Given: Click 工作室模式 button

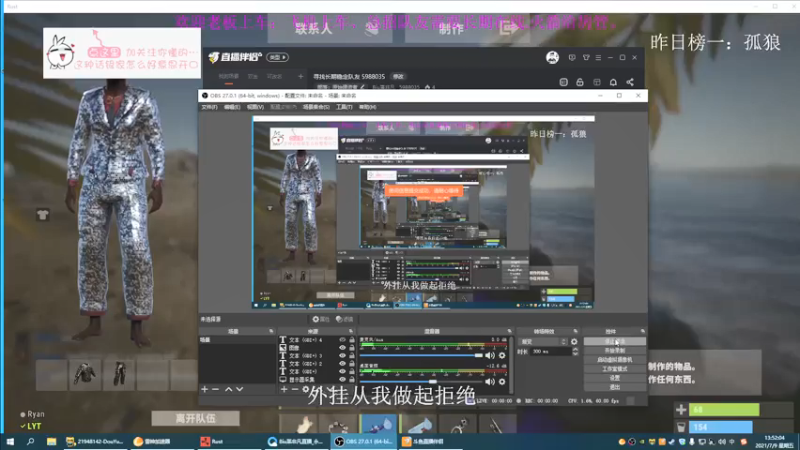Looking at the screenshot, I should (615, 369).
